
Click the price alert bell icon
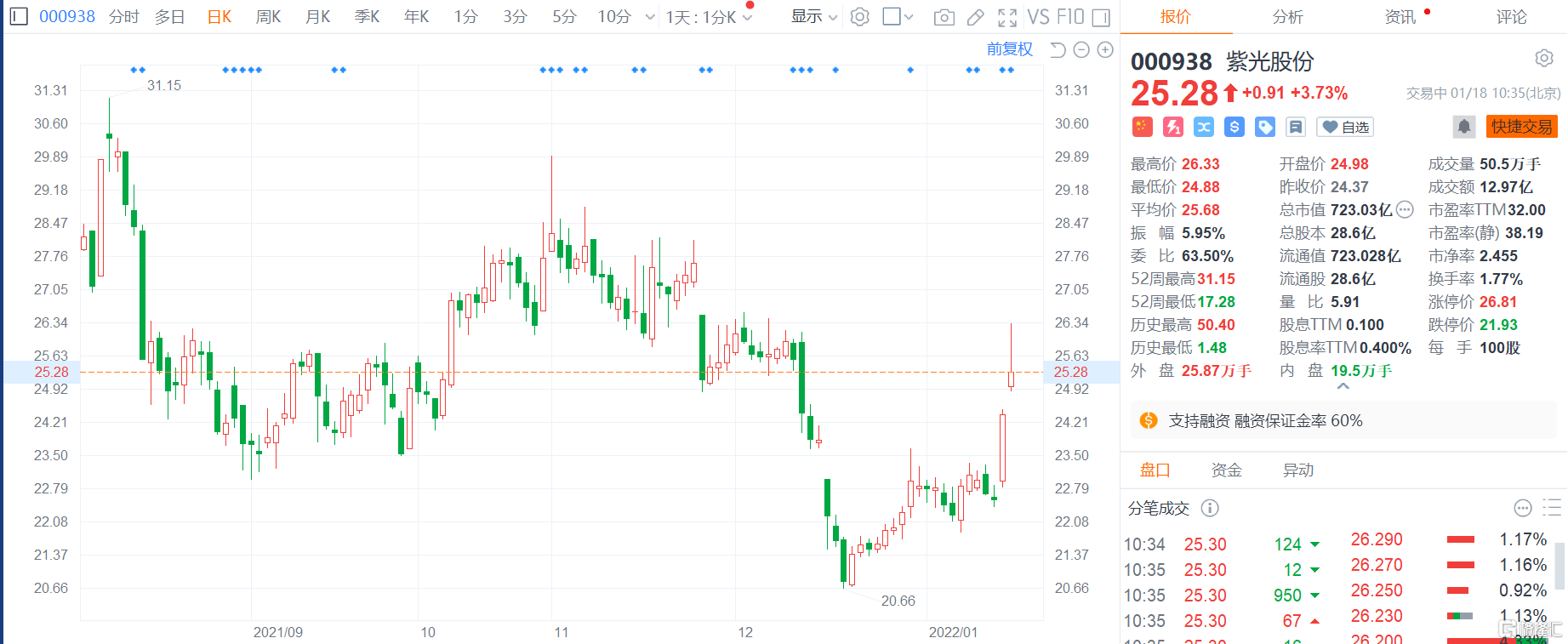[x=1463, y=127]
